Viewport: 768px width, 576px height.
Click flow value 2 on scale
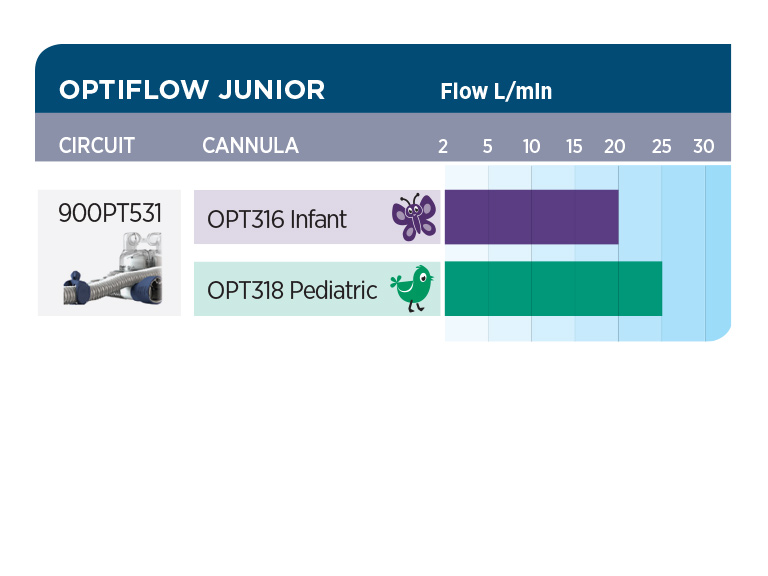(443, 146)
